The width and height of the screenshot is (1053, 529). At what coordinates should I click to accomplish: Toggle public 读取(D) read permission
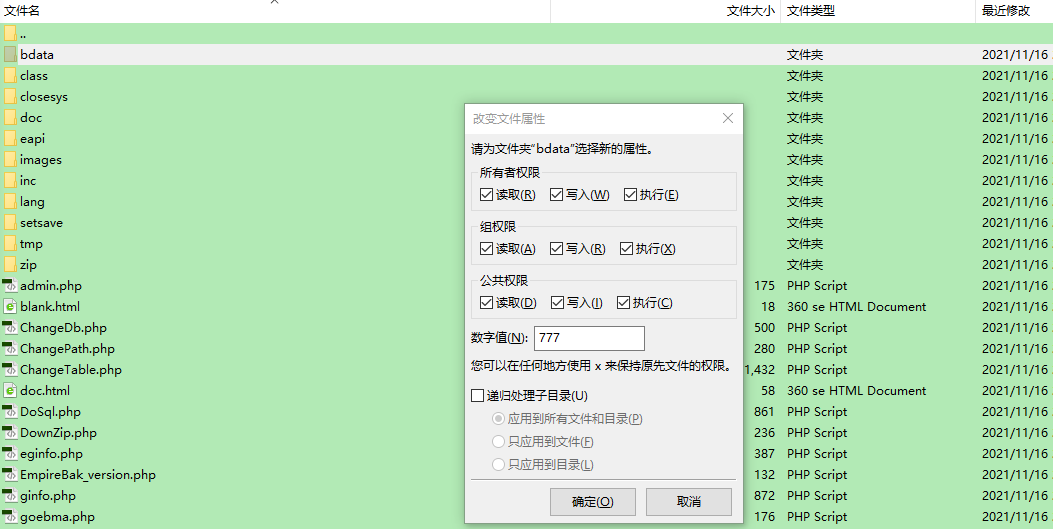(487, 303)
